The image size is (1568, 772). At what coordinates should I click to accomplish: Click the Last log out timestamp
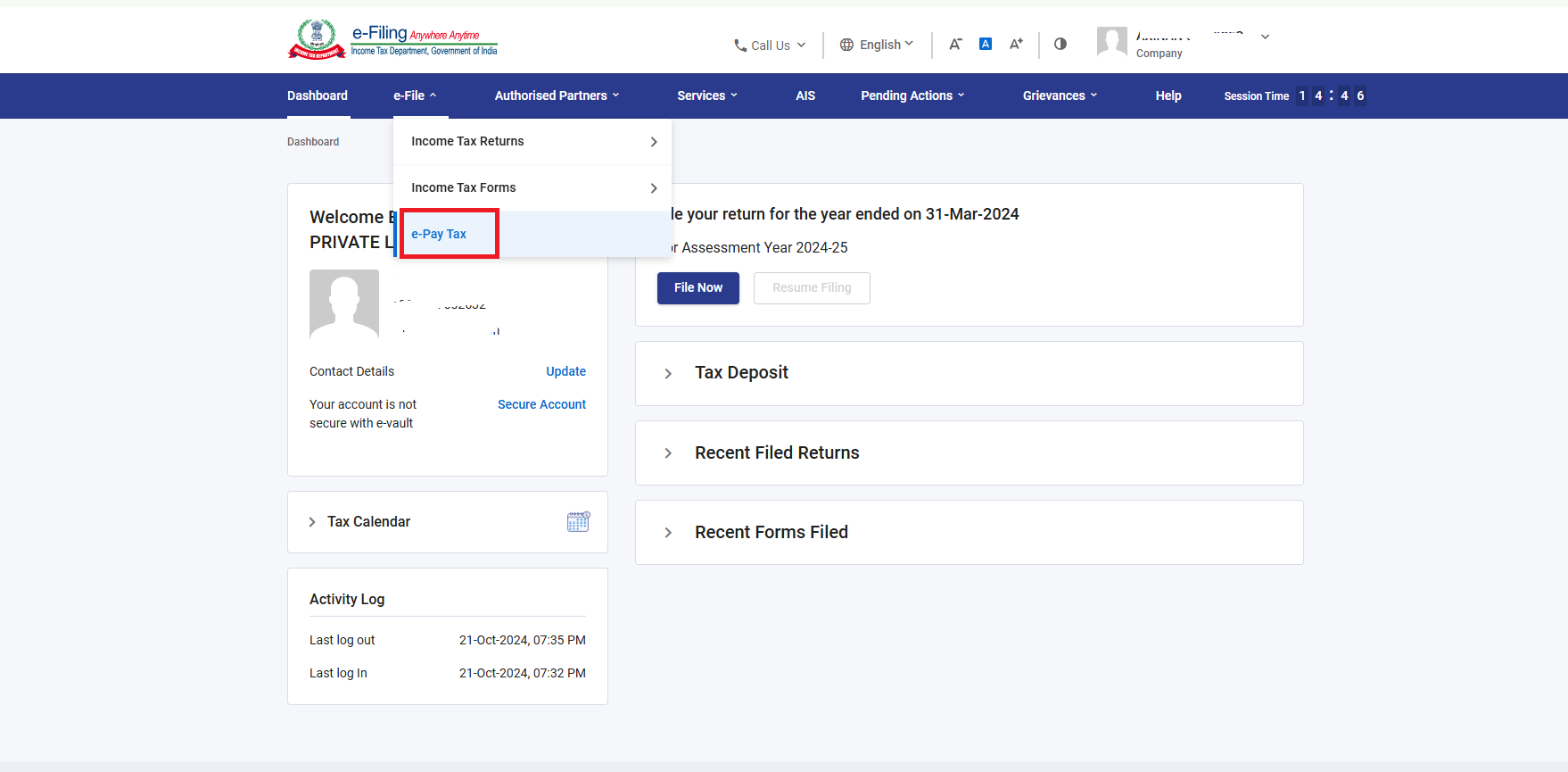[x=523, y=640]
